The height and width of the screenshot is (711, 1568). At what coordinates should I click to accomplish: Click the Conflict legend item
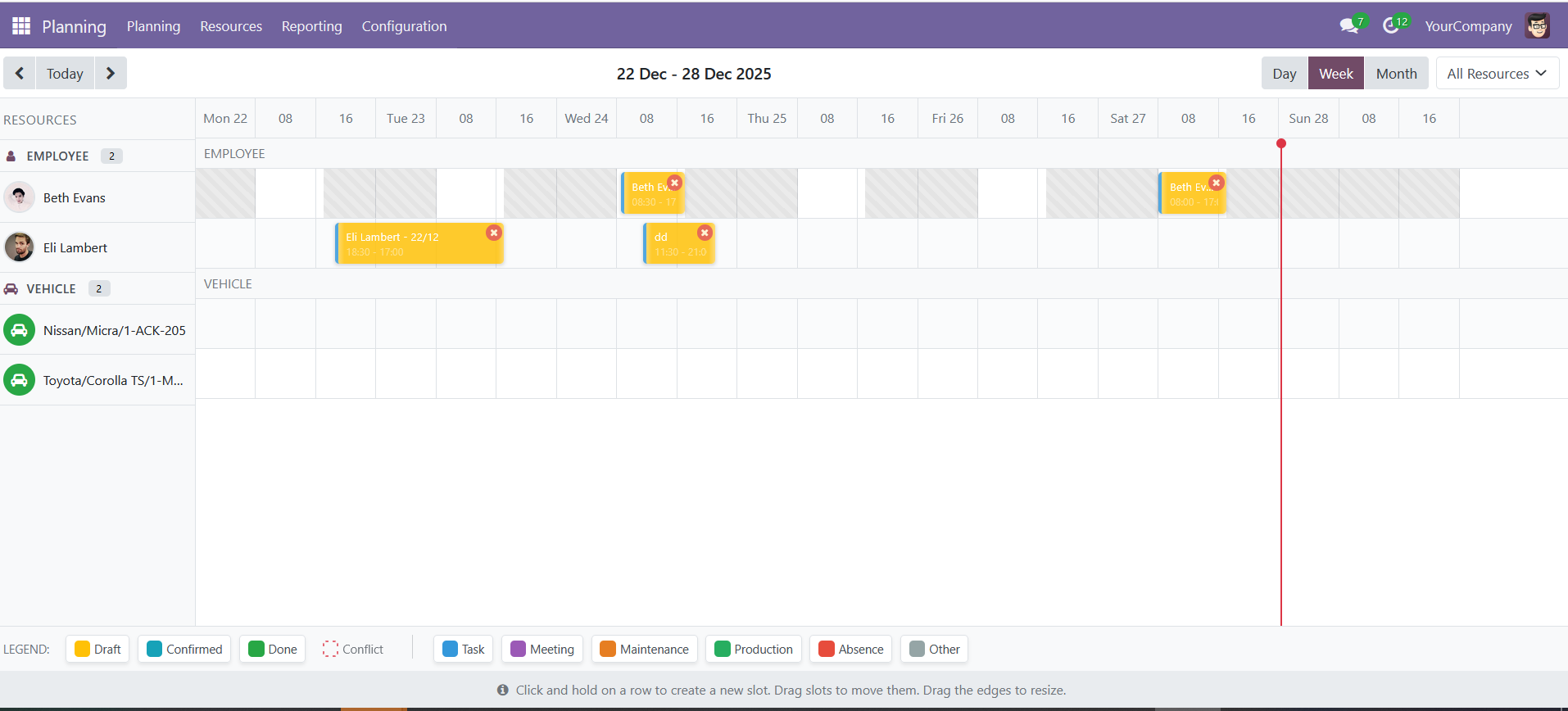coord(353,649)
